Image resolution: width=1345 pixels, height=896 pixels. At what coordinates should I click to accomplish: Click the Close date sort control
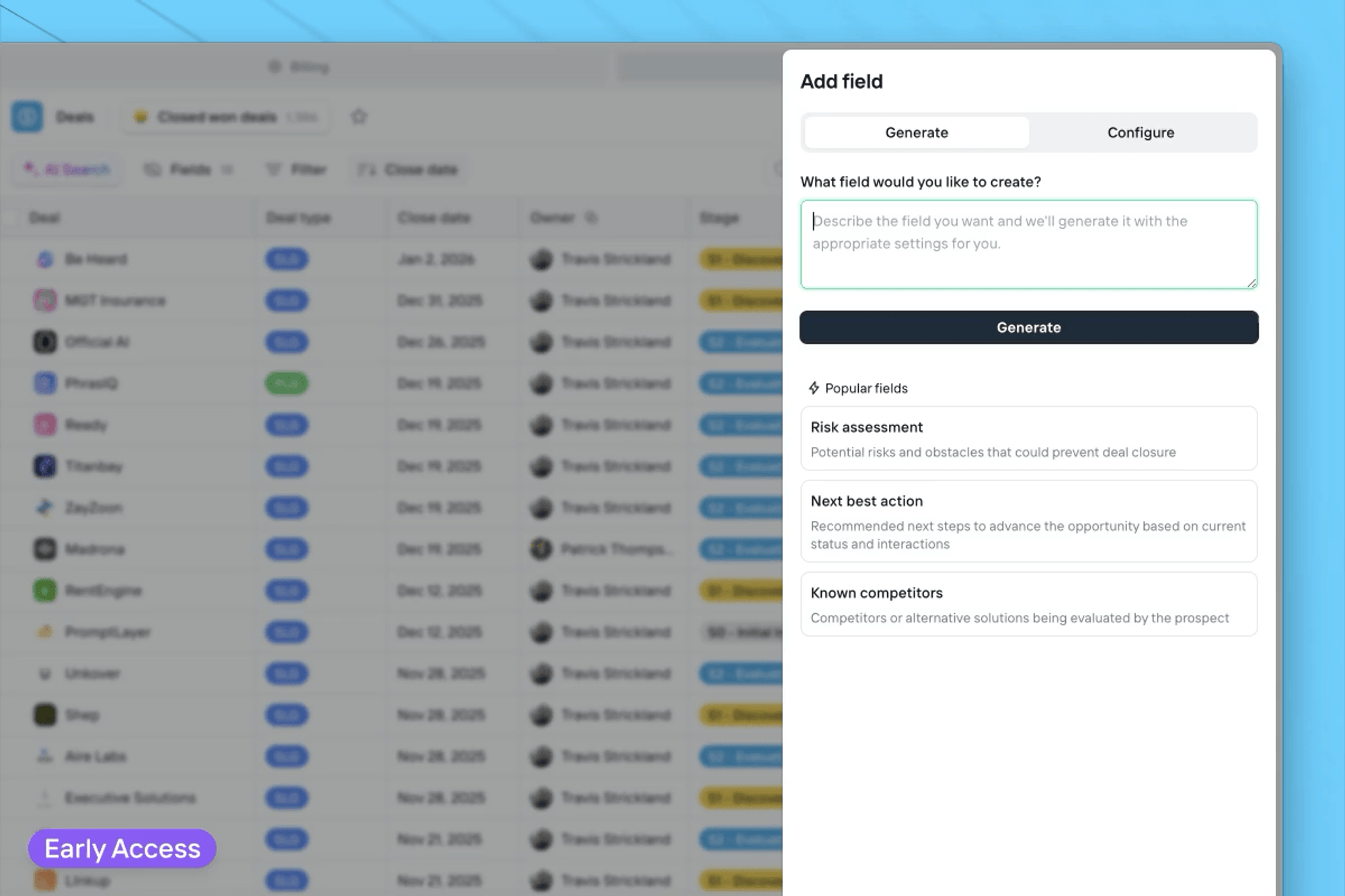tap(408, 169)
